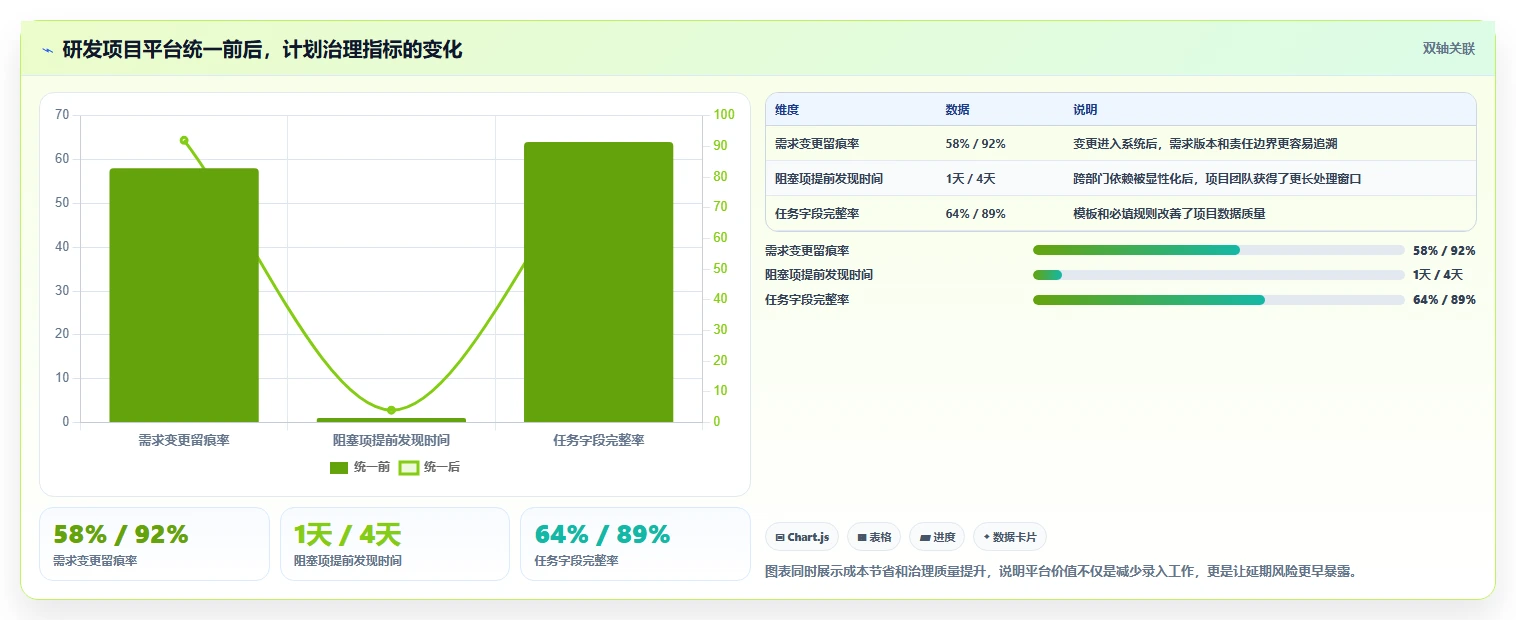
Task: Click the x-axis label 阻塞项提前发现时间
Action: click(x=391, y=440)
